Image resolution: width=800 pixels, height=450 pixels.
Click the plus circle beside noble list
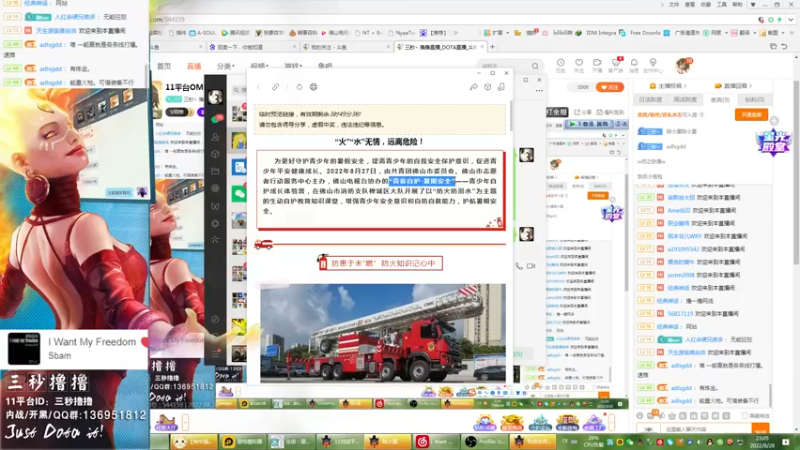[x=774, y=120]
